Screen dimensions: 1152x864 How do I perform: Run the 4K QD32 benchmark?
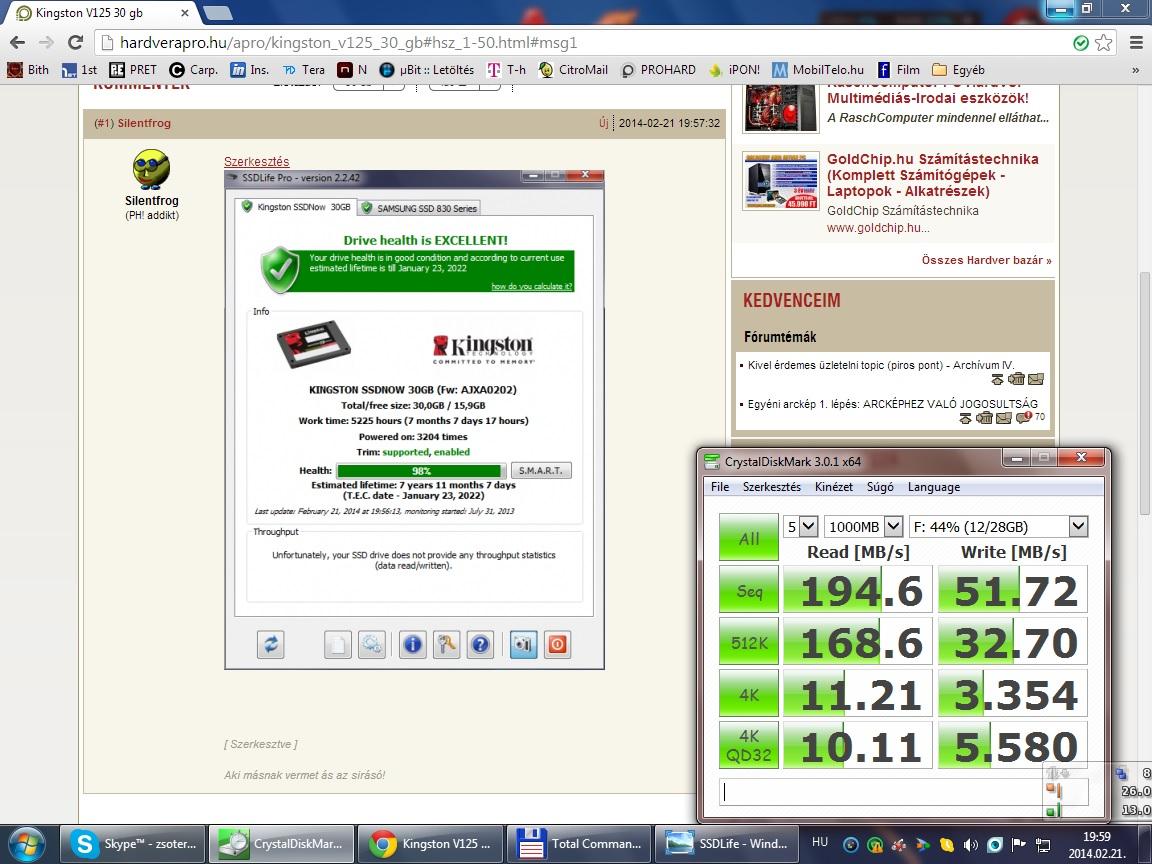tap(749, 746)
